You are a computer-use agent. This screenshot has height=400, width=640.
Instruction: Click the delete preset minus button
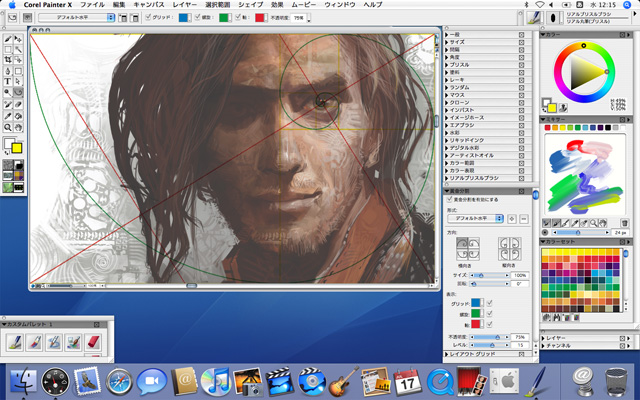point(524,219)
